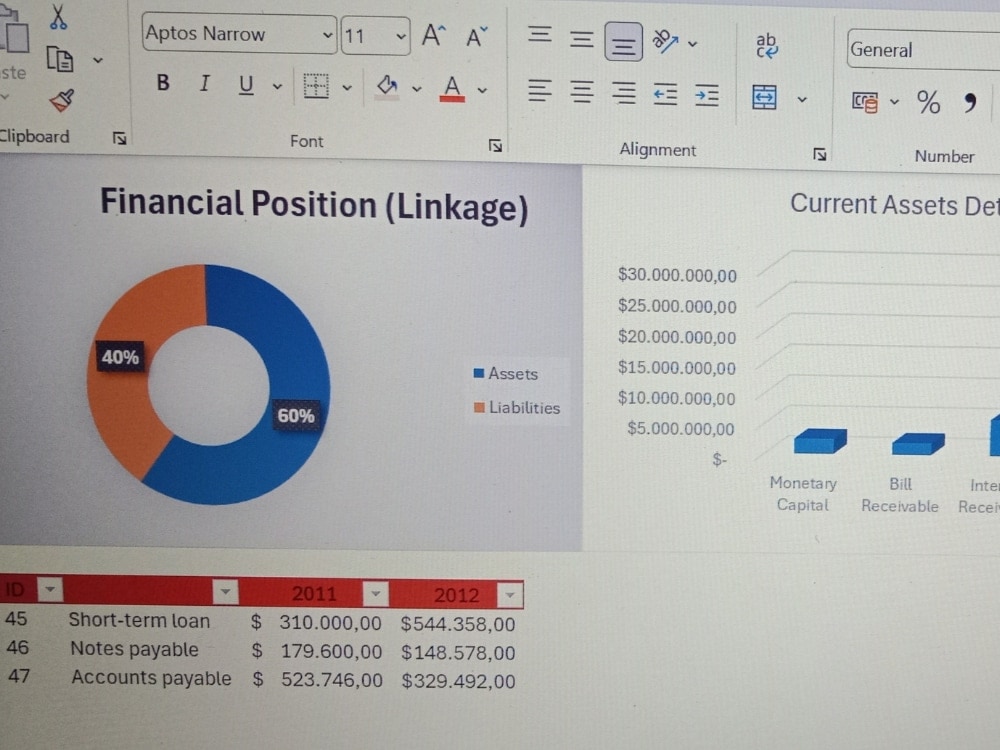Expand underline style options

click(277, 86)
